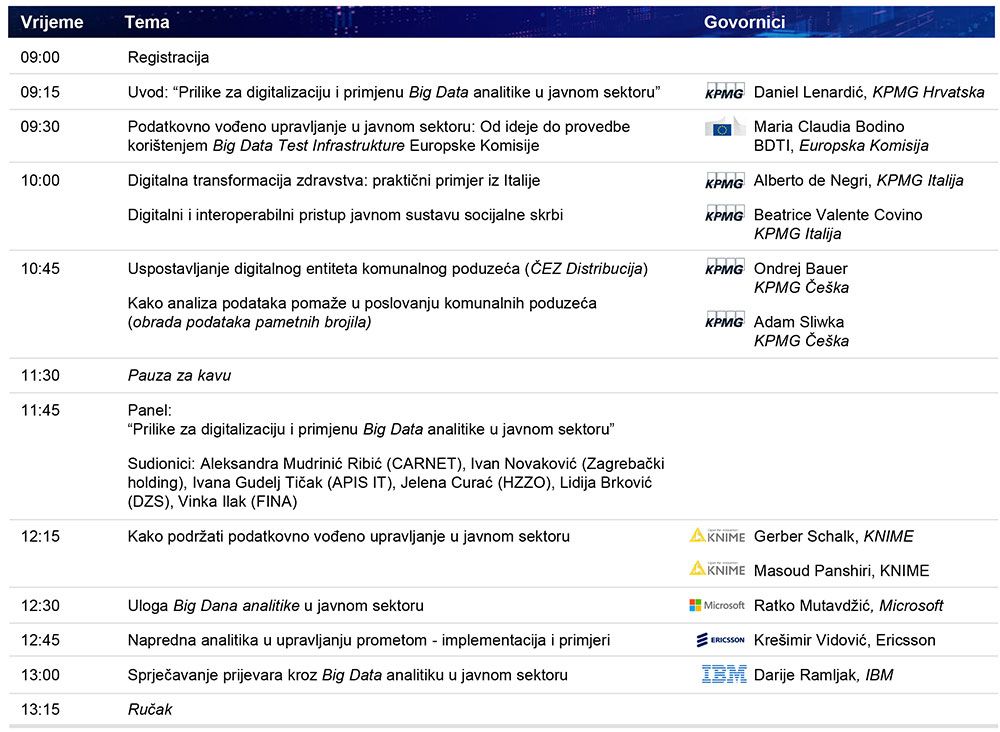This screenshot has height=732, width=1000.
Task: Click the IBM logo
Action: click(724, 675)
